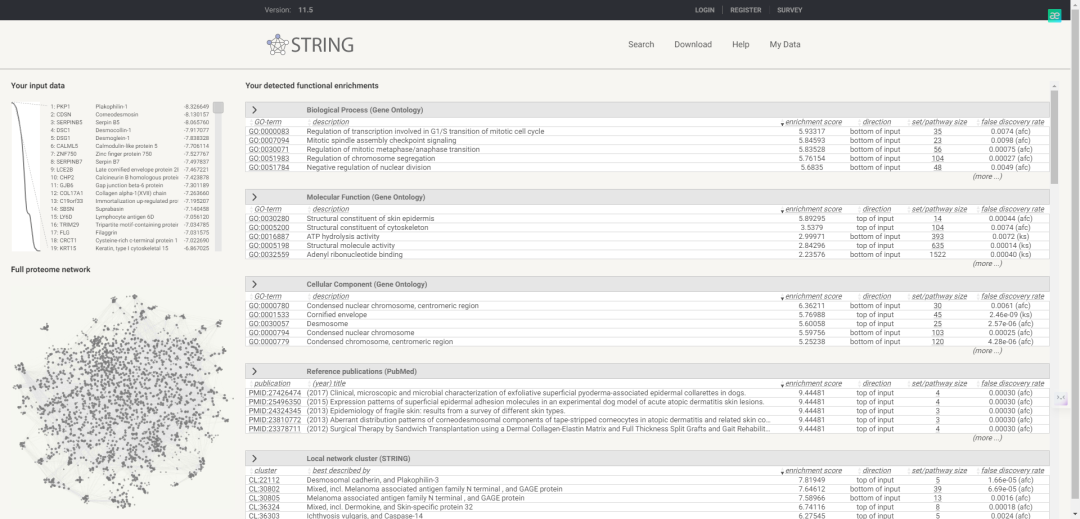Screen dimensions: 1080x519
Task: Select KRT15 row in input data list
Action: 129,248
